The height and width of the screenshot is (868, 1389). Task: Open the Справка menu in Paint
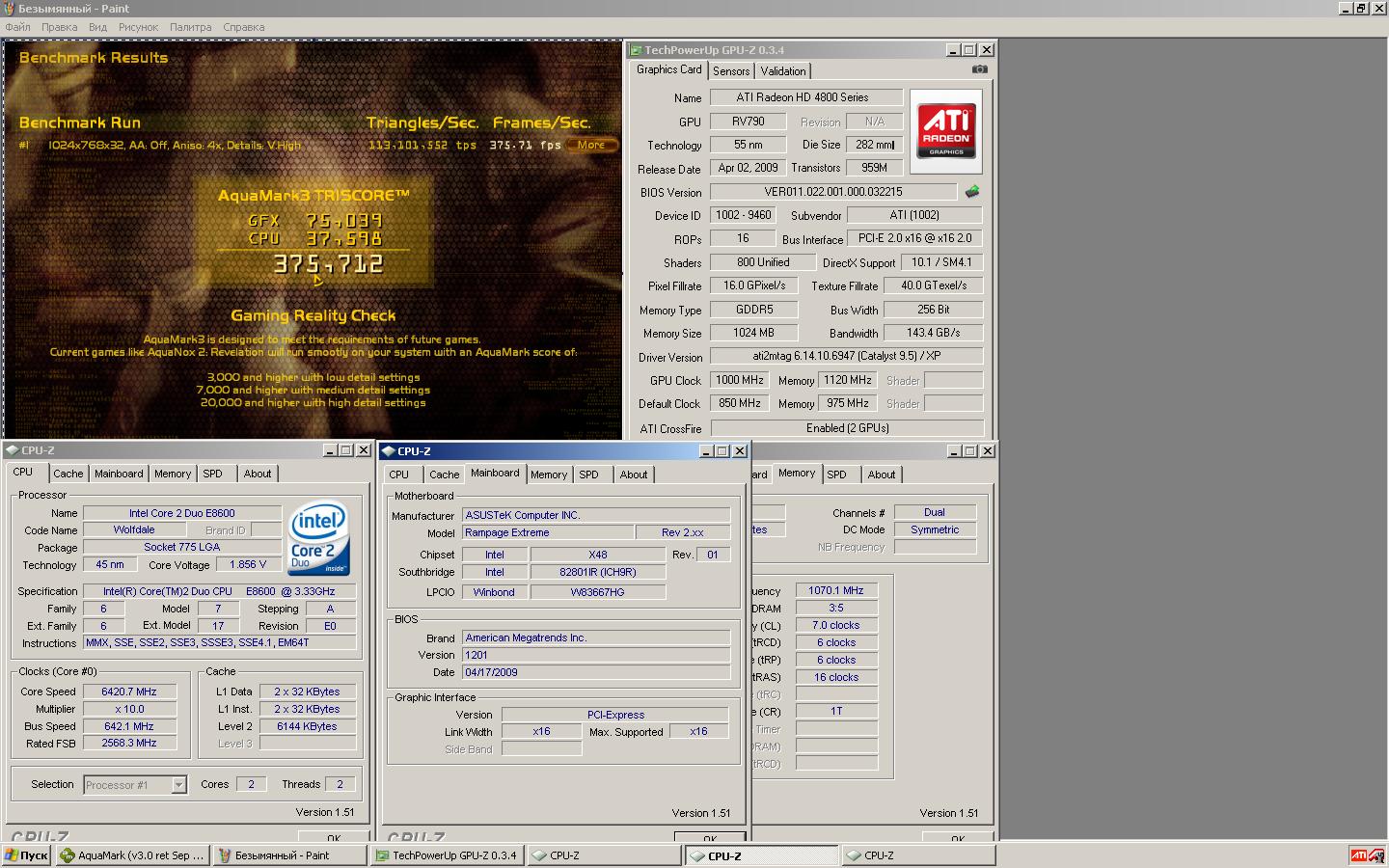tap(244, 27)
